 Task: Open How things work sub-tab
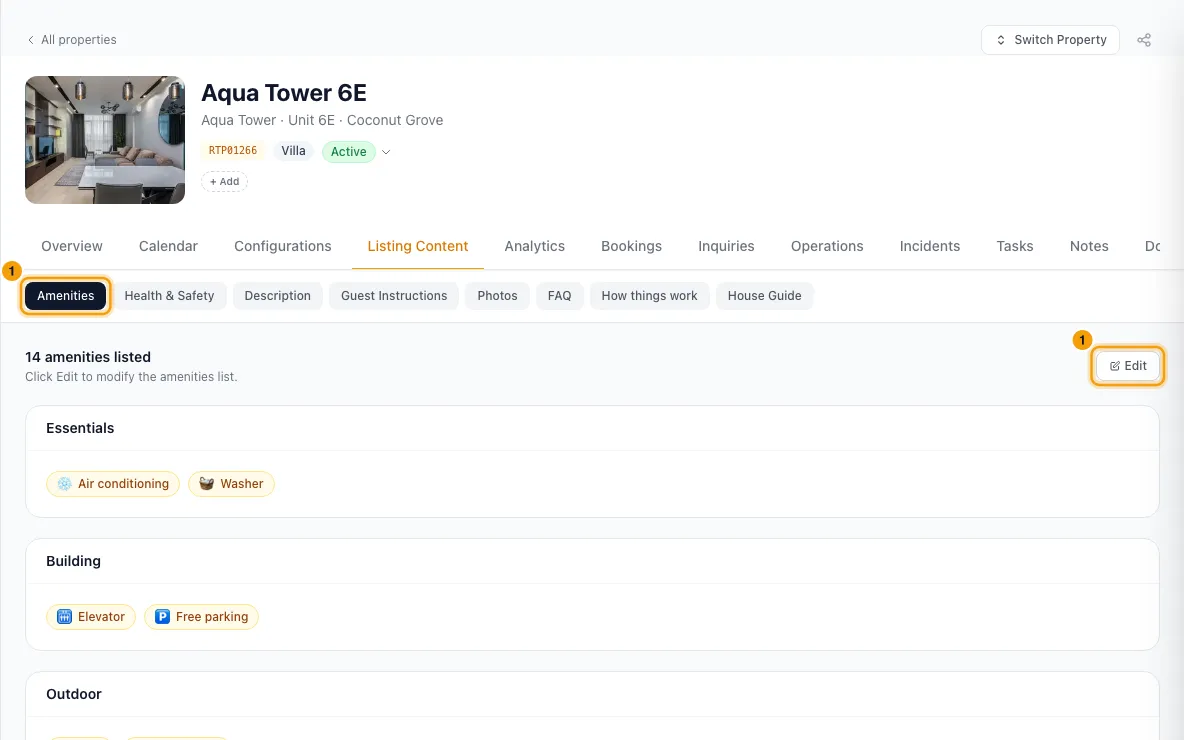[649, 296]
